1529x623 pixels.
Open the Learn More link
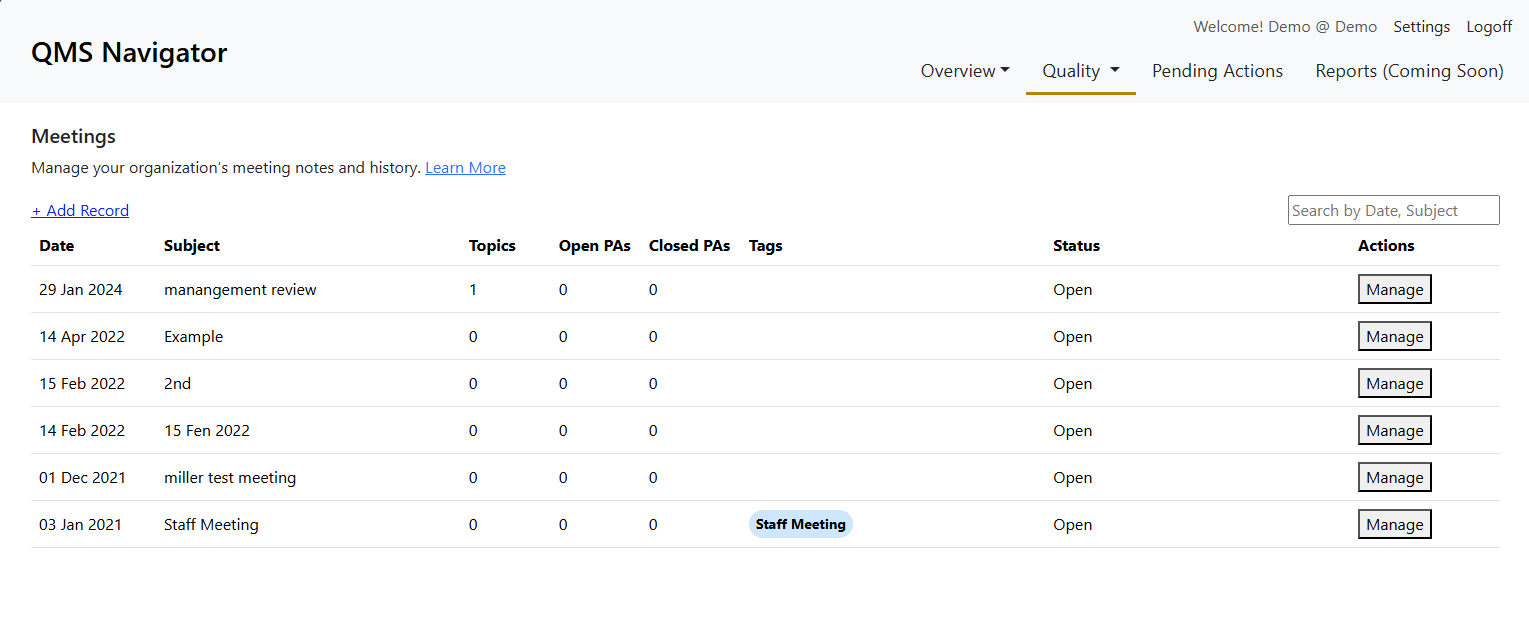pyautogui.click(x=465, y=168)
